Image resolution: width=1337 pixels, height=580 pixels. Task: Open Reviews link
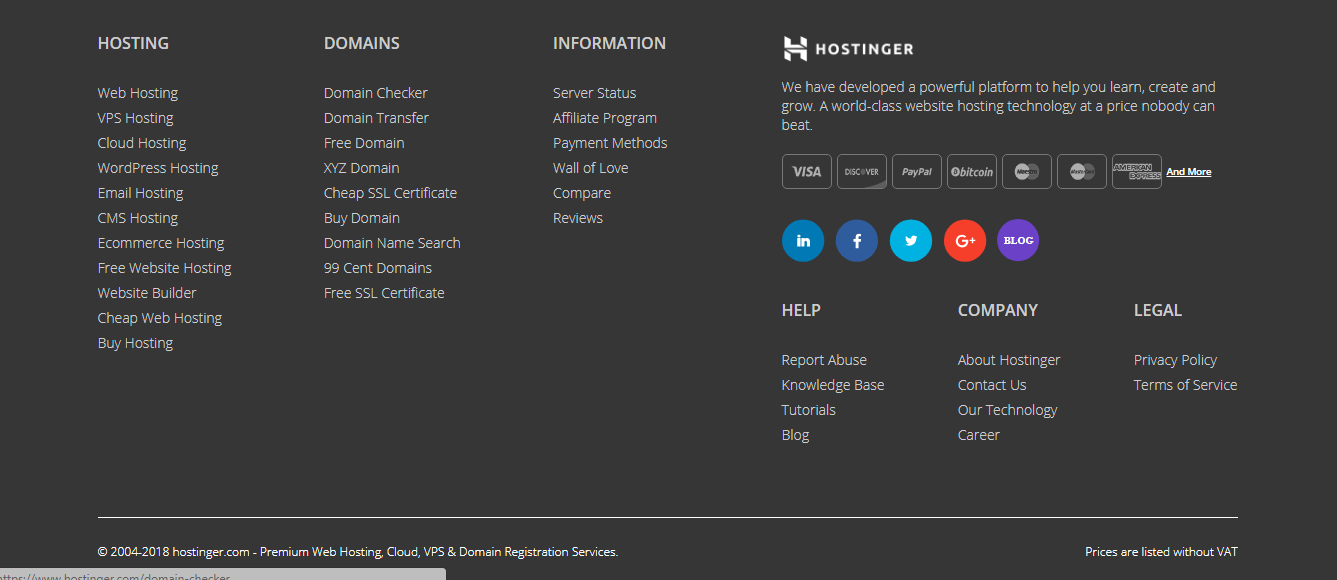coord(578,218)
